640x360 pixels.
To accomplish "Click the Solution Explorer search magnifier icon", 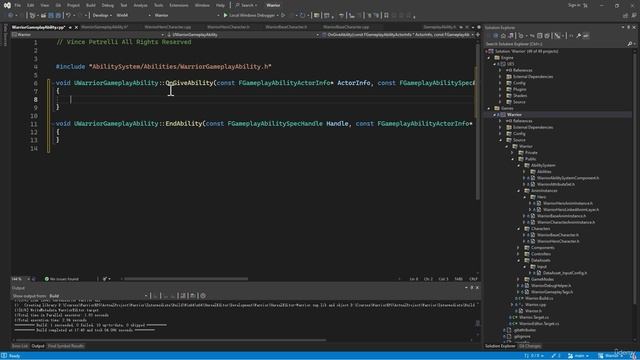I will tap(629, 44).
